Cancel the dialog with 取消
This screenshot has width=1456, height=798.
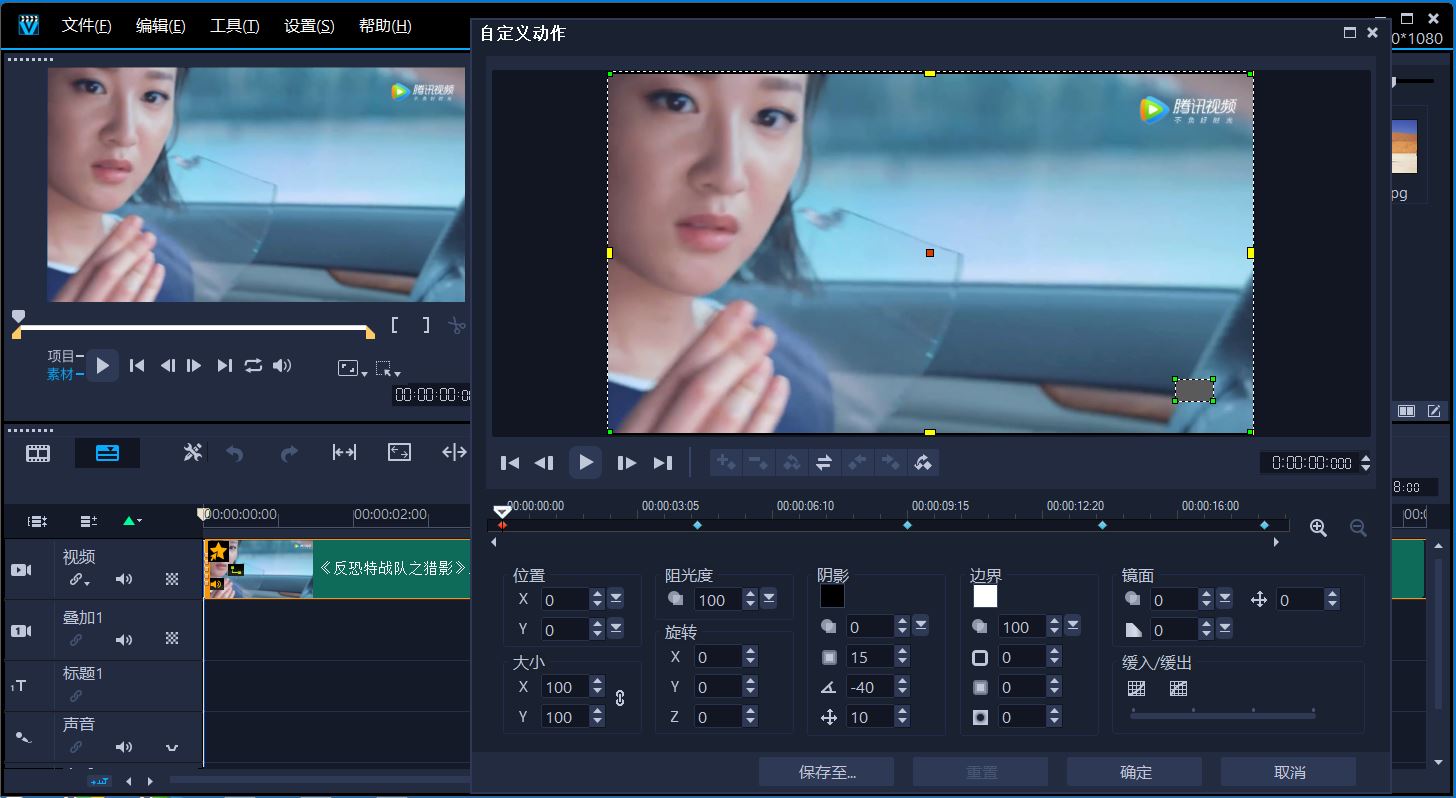point(1289,772)
